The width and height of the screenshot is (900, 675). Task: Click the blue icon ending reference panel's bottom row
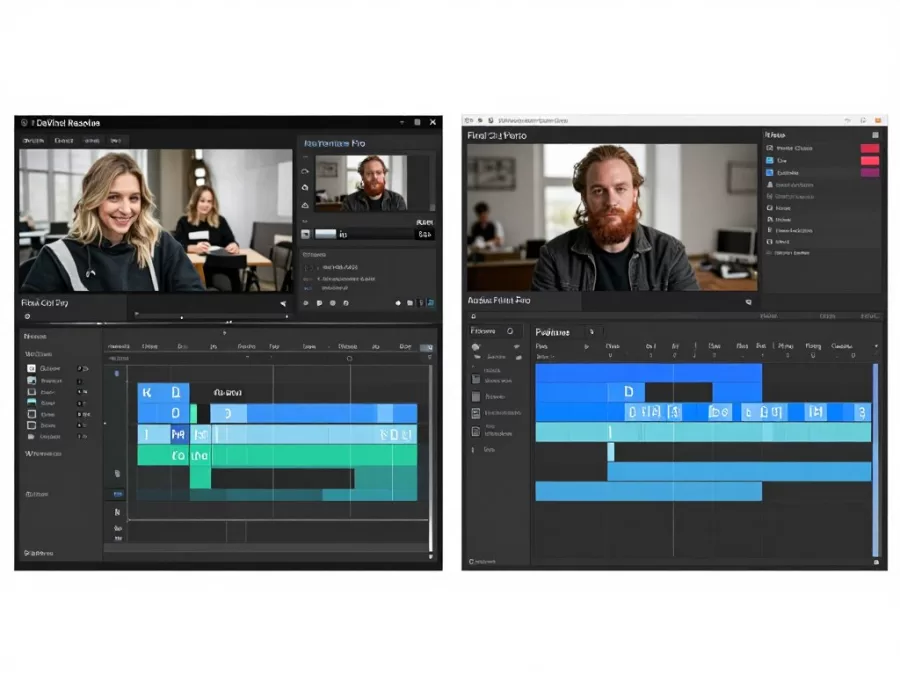point(430,303)
